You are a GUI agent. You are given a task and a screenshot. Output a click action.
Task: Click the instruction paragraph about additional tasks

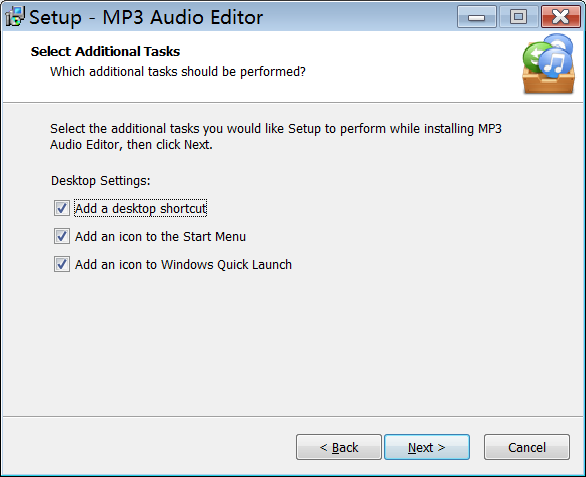(x=276, y=136)
